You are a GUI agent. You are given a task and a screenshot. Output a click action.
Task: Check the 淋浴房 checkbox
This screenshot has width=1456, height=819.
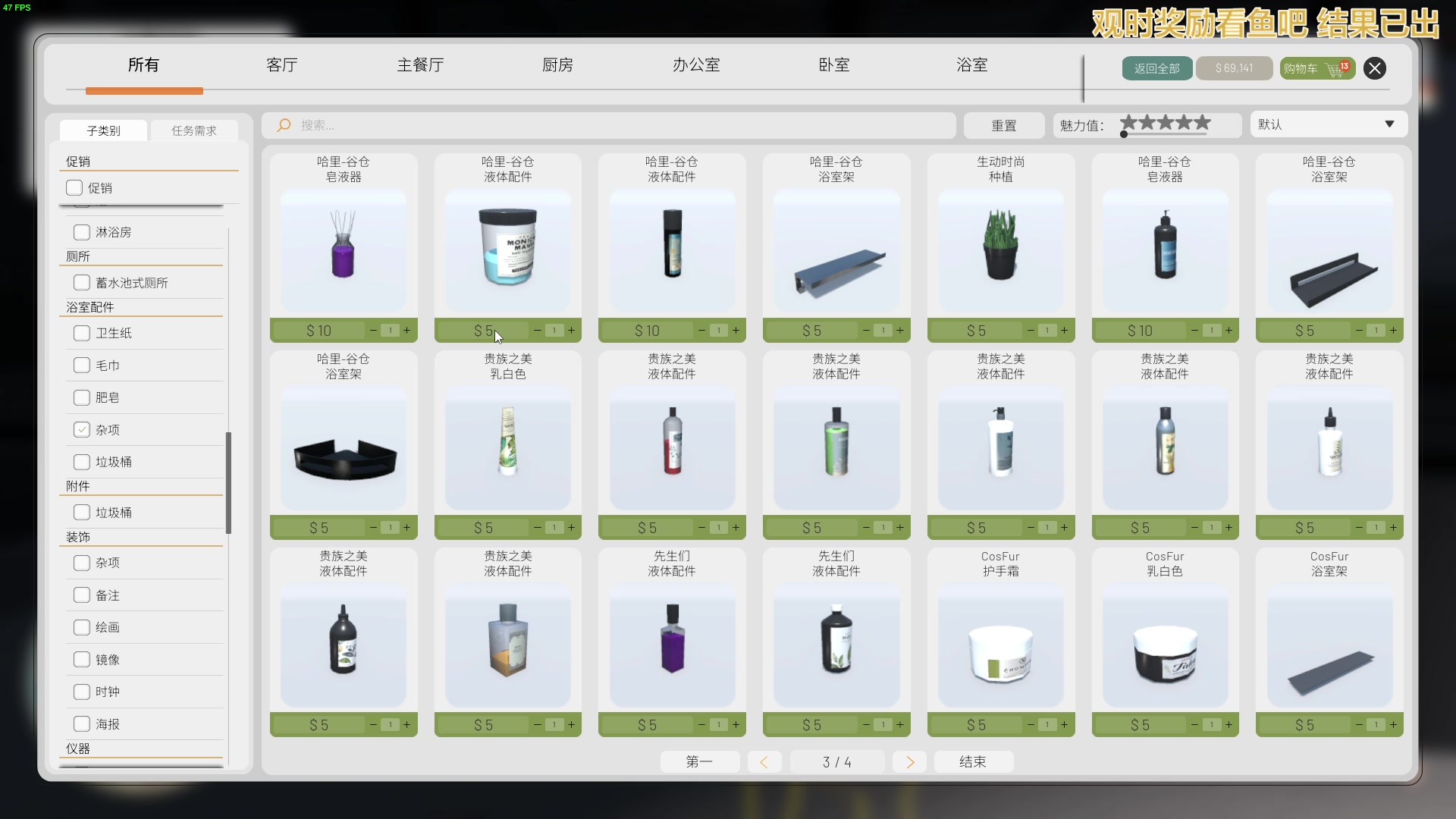click(82, 231)
